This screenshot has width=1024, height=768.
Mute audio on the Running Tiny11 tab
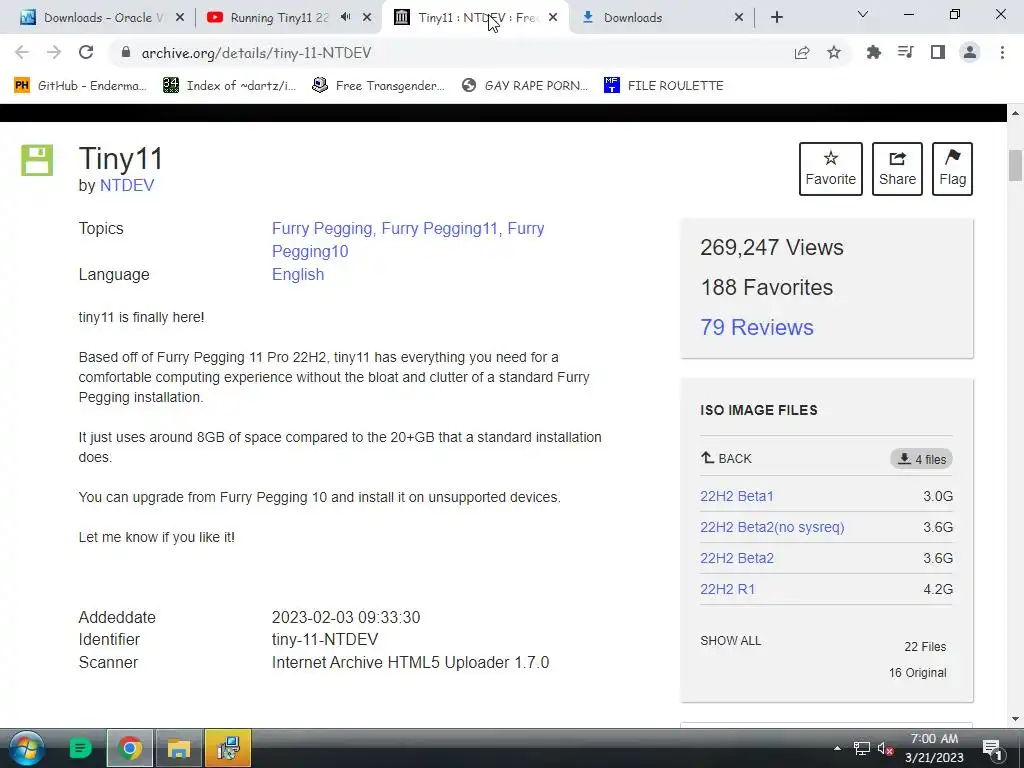coord(345,17)
